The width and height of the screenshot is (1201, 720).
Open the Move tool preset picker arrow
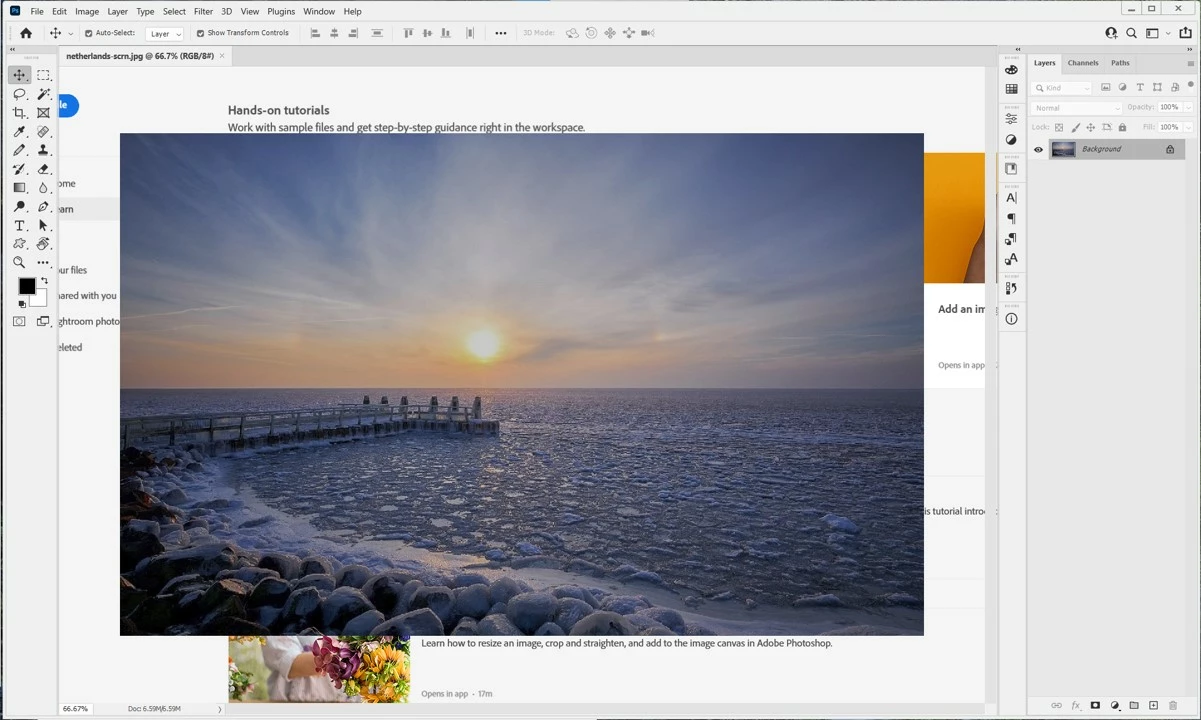(70, 34)
